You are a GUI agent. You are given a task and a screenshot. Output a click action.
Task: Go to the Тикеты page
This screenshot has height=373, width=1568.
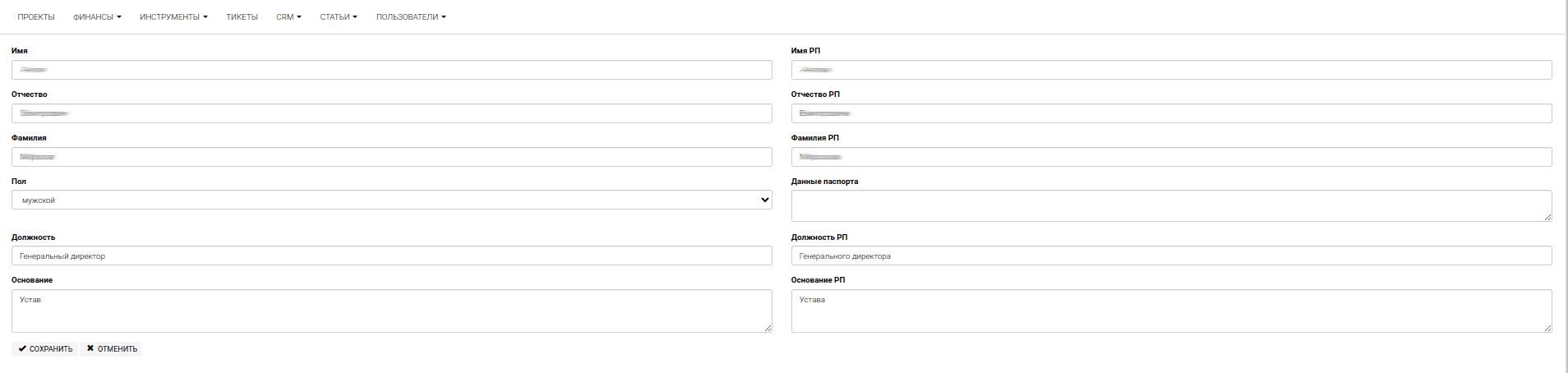242,17
